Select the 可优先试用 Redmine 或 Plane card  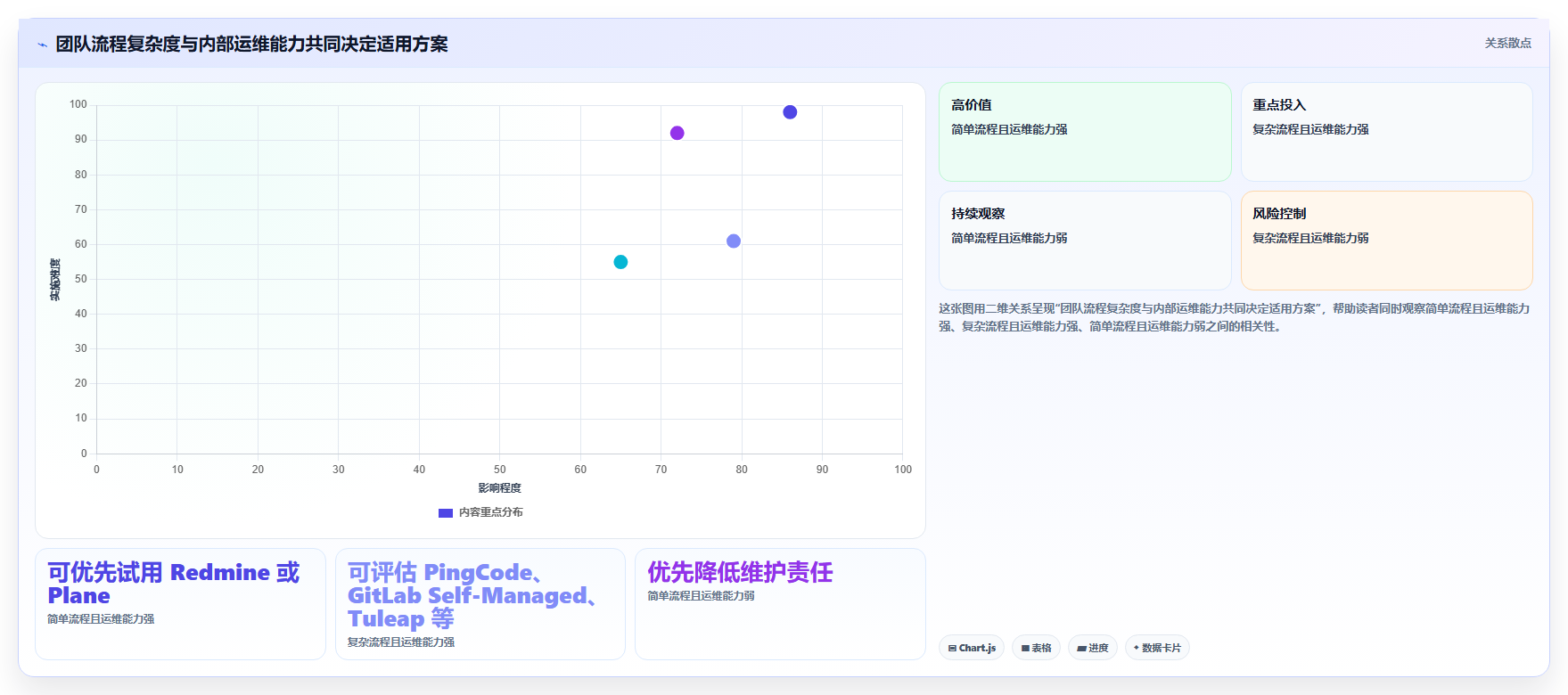coord(180,604)
